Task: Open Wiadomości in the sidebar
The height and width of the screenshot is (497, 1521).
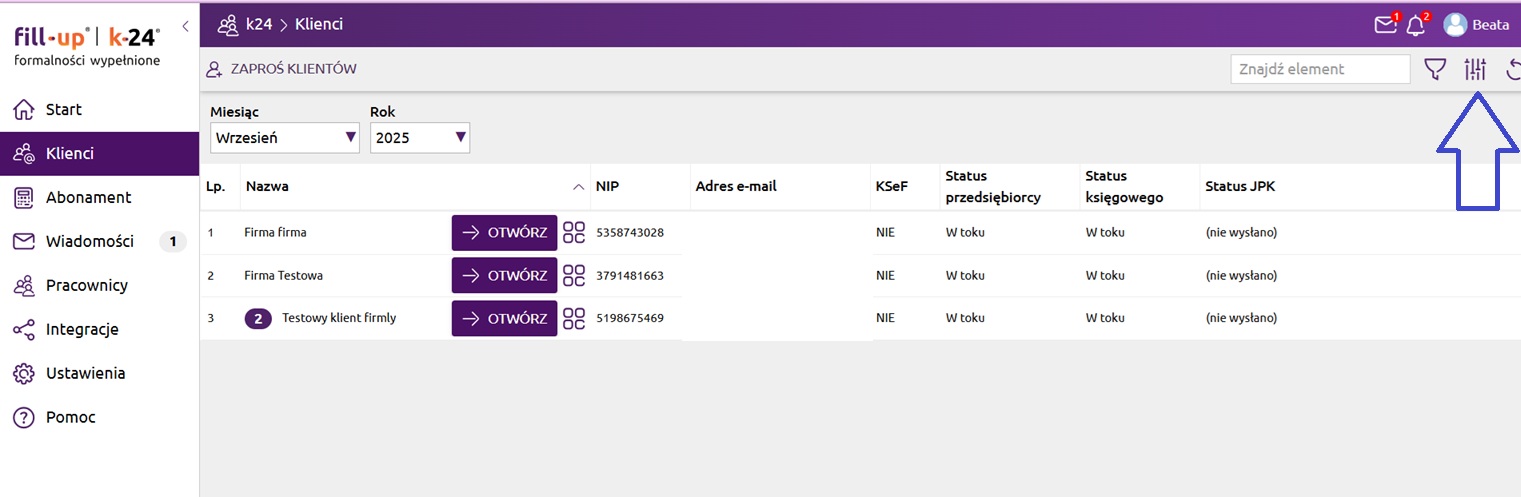Action: pyautogui.click(x=89, y=241)
